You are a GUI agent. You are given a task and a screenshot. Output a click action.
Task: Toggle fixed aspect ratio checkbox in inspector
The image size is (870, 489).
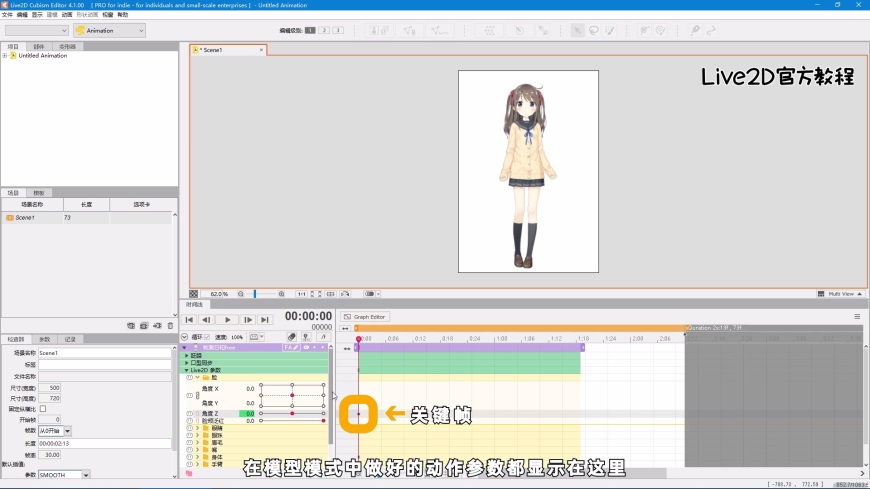(x=43, y=409)
